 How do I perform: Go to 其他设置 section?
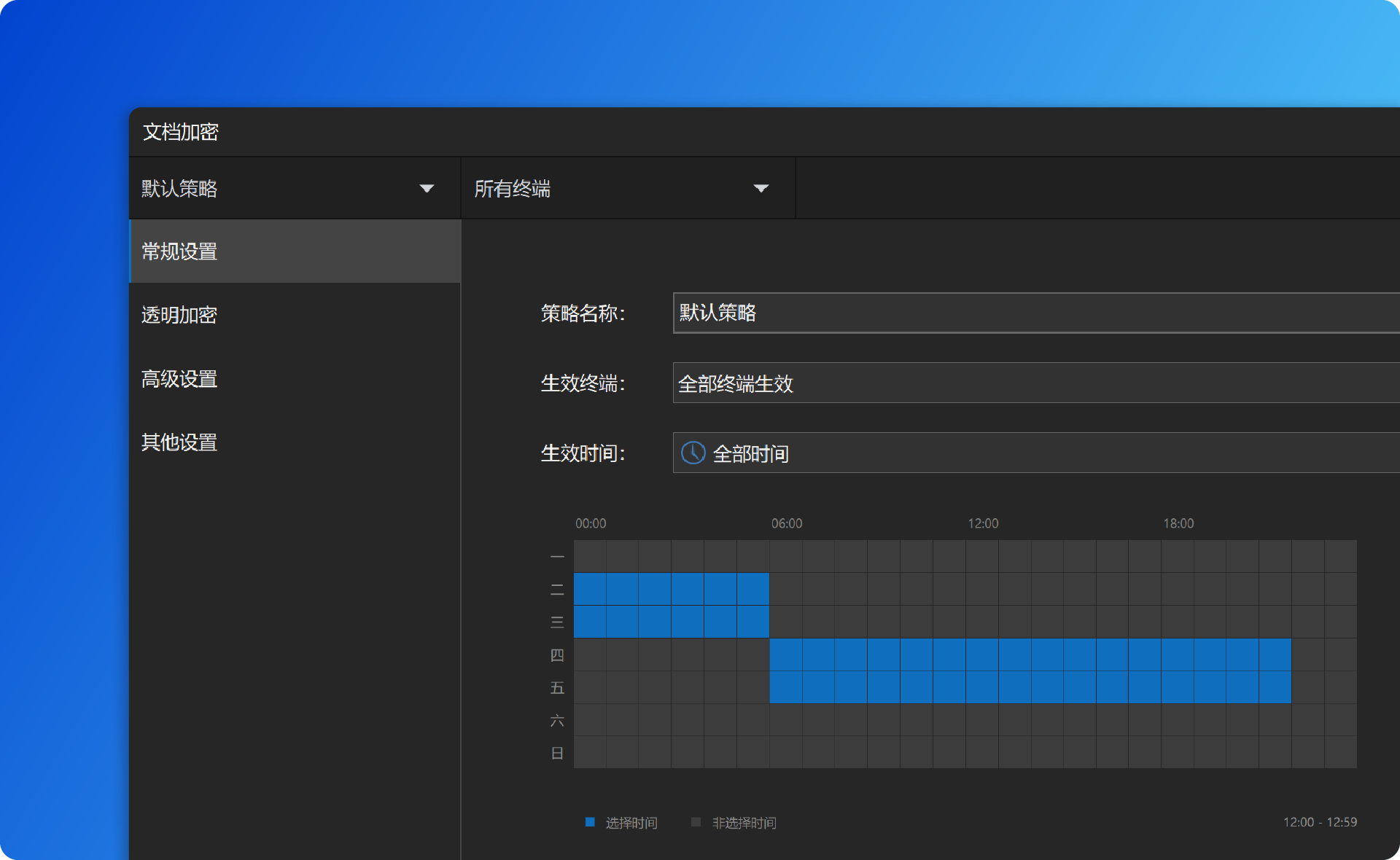(295, 442)
